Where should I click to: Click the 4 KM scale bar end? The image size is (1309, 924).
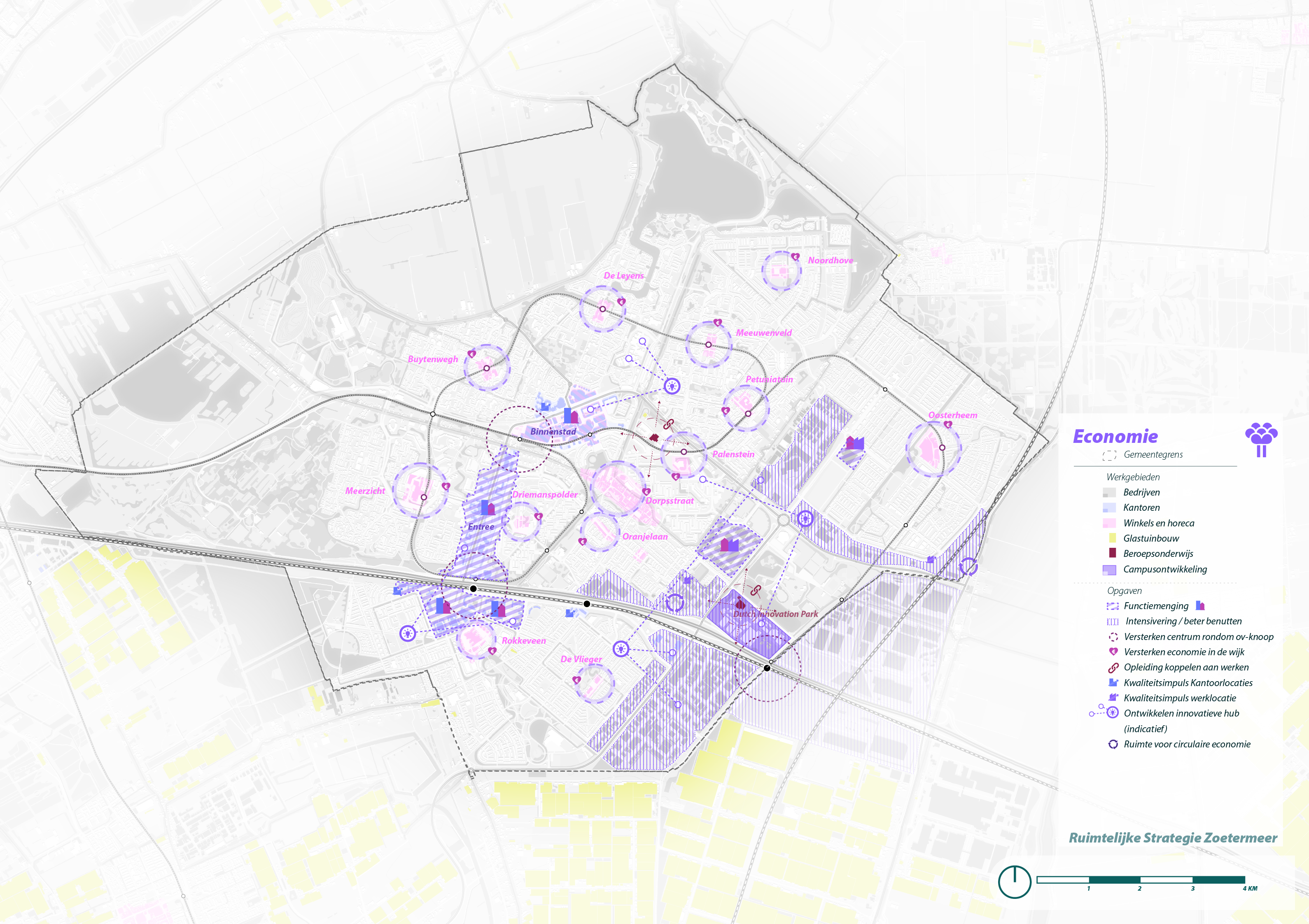pos(1250,888)
